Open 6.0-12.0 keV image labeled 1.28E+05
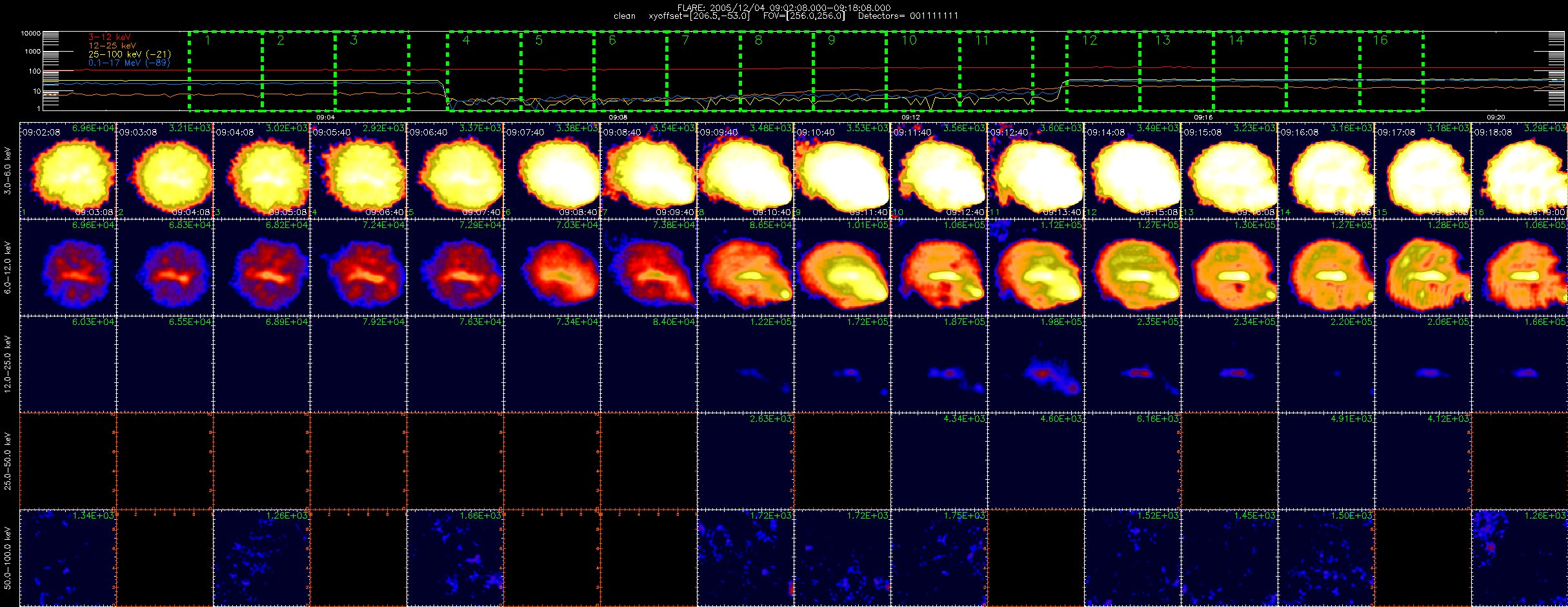 (x=1423, y=267)
